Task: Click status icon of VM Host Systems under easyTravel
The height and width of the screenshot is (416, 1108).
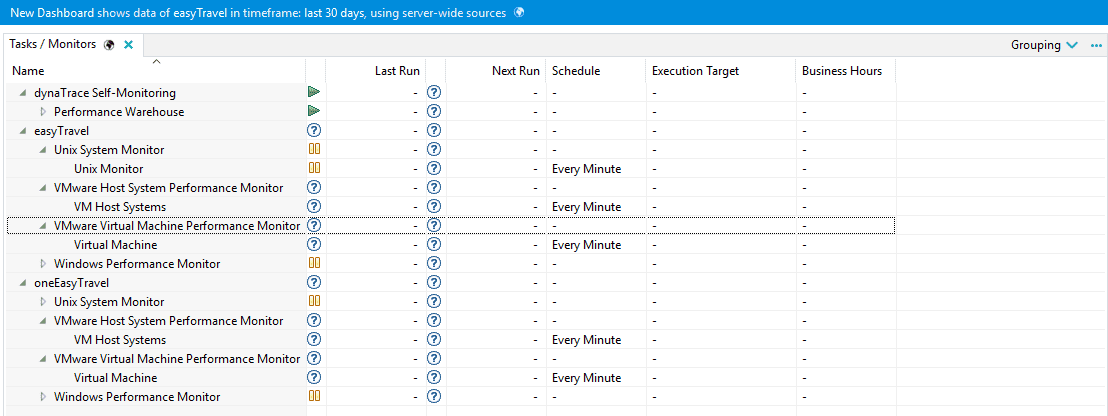Action: (x=314, y=206)
